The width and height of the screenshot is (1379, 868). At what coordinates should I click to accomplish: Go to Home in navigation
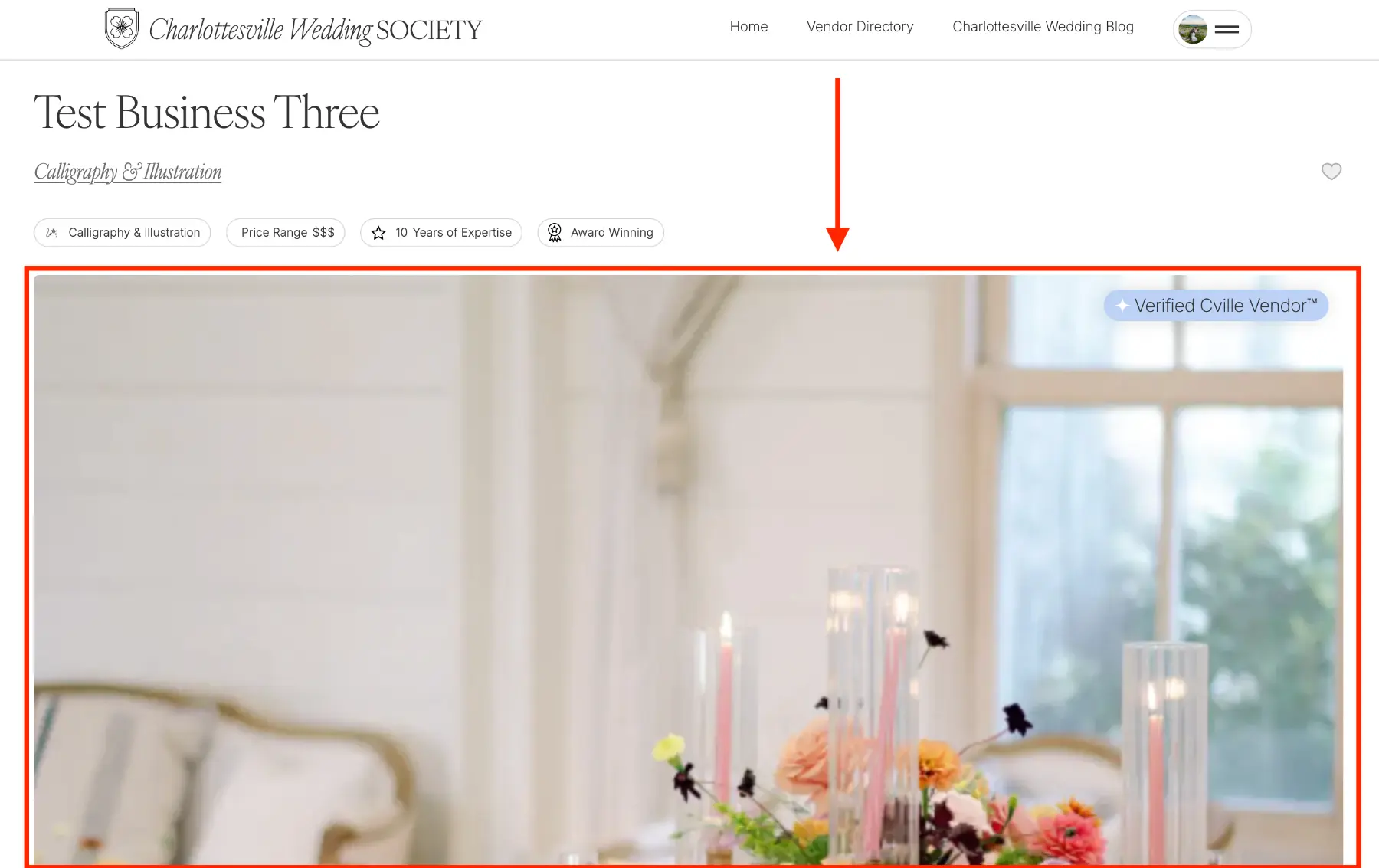tap(748, 27)
